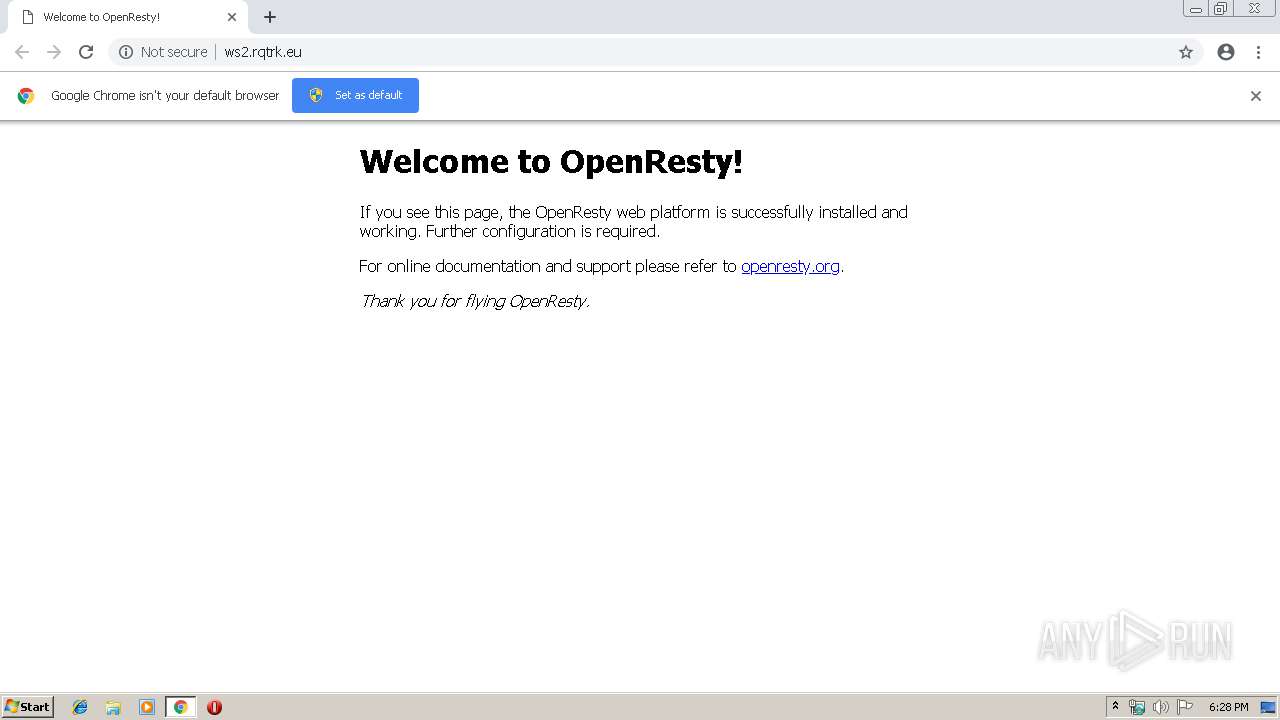Minimize the Chrome window
The width and height of the screenshot is (1280, 720).
[1196, 9]
